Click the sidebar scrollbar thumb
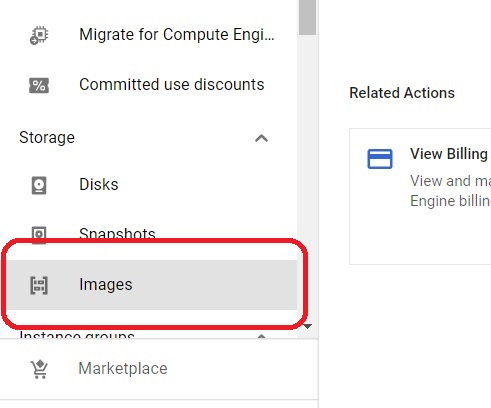Viewport: 491px width, 408px height. pyautogui.click(x=307, y=17)
